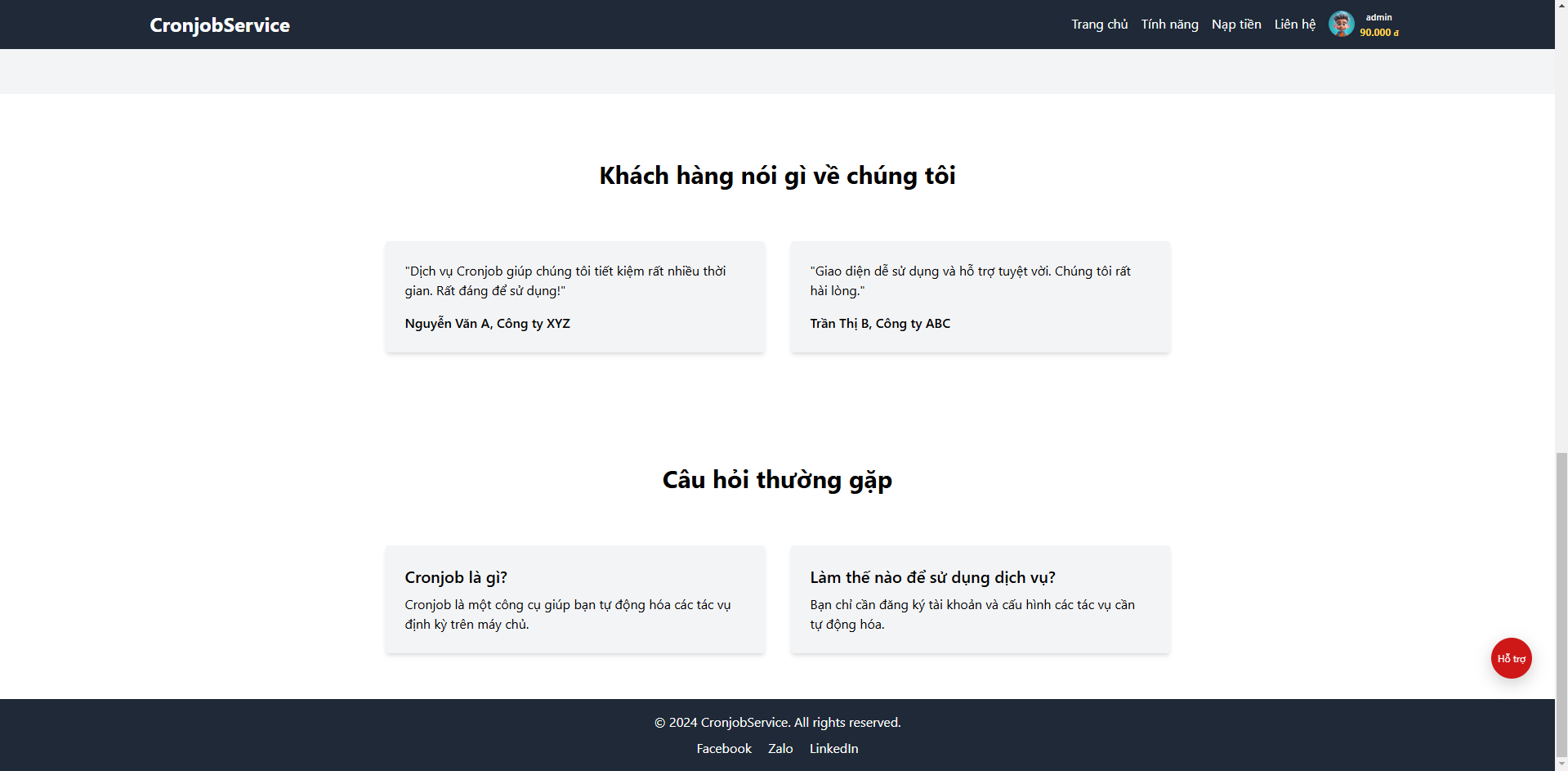Open the Trang chủ menu item
Screen dimensions: 1568x771
pyautogui.click(x=1099, y=25)
